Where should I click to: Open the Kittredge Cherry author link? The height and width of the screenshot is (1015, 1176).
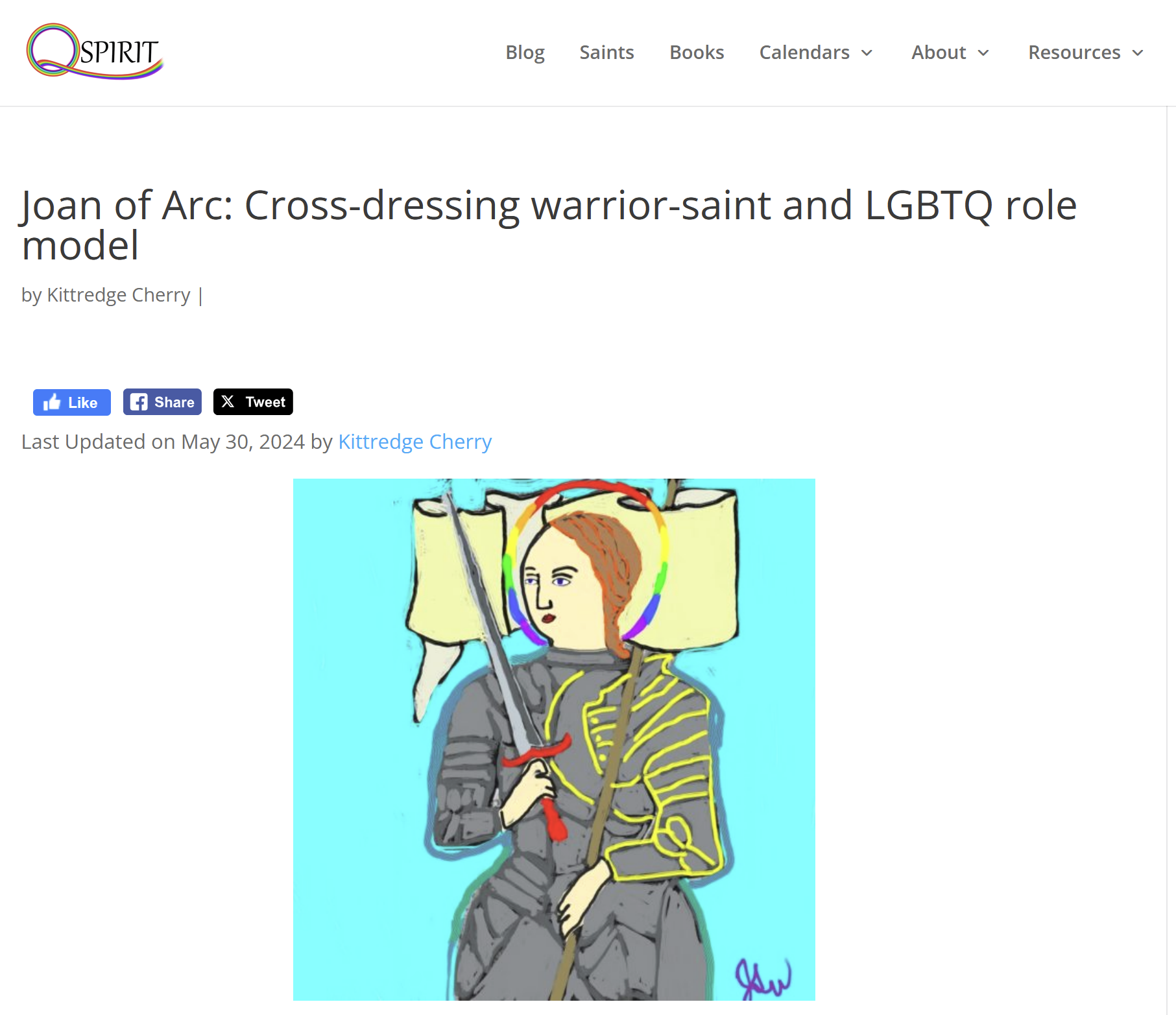point(415,442)
